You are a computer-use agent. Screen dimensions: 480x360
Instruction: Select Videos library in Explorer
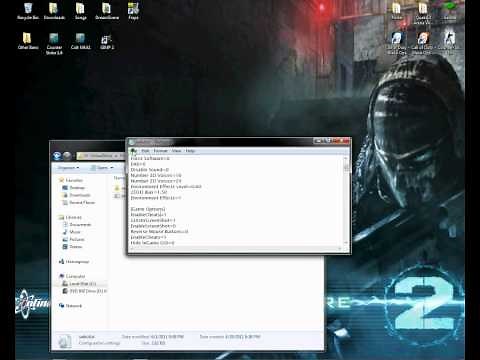(72, 247)
